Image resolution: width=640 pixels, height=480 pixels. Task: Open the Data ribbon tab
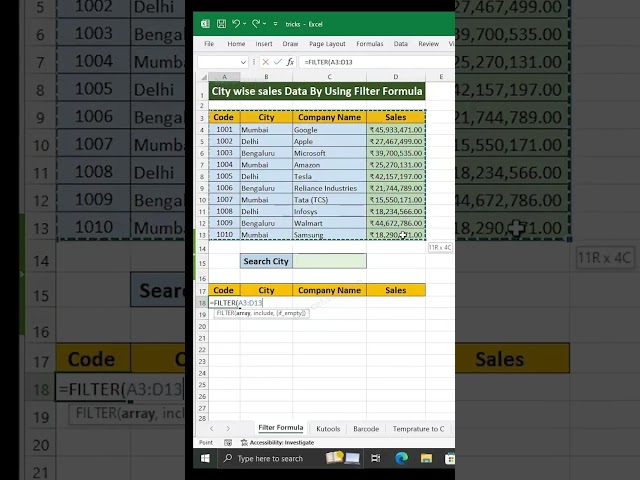401,44
